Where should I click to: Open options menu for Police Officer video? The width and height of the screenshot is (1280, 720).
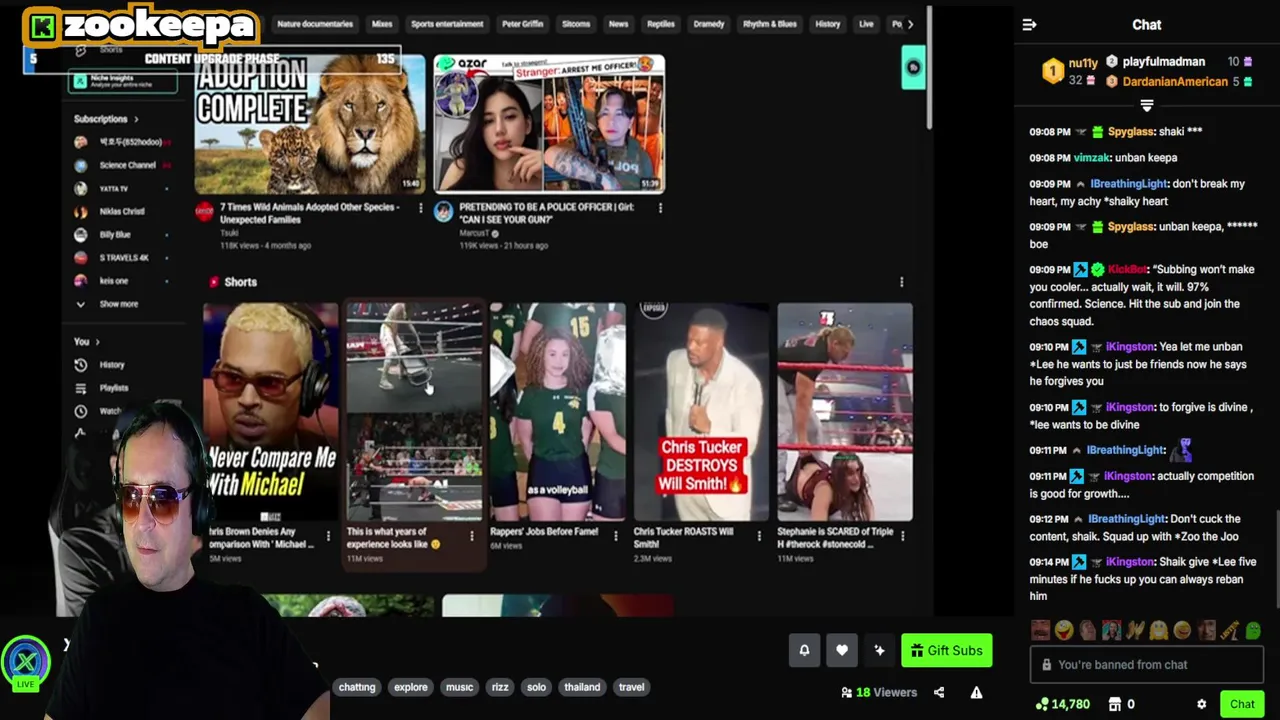[x=660, y=208]
